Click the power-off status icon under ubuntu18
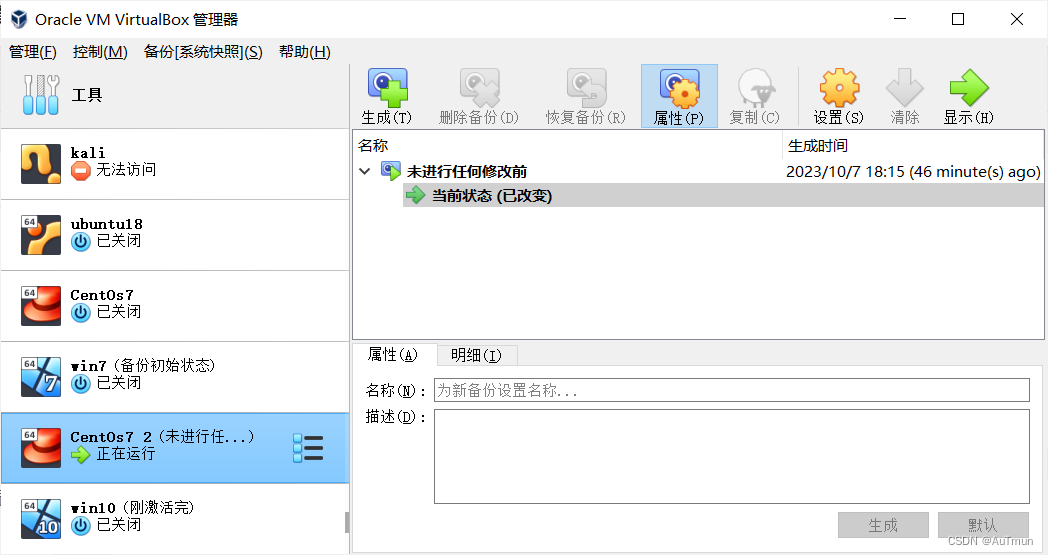Screen dimensions: 1048x555 pos(80,241)
